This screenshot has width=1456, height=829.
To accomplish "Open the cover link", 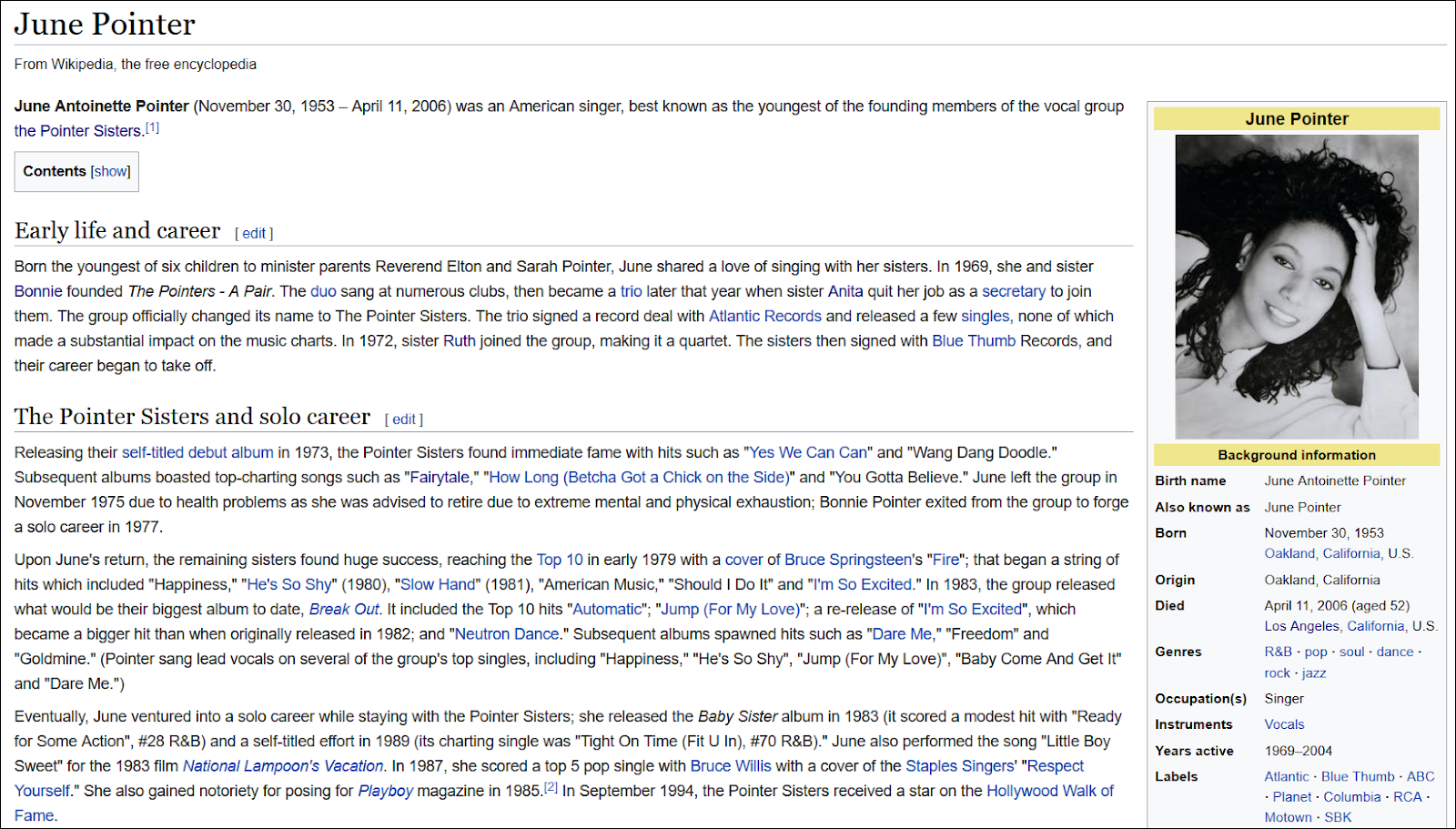I will 743,560.
